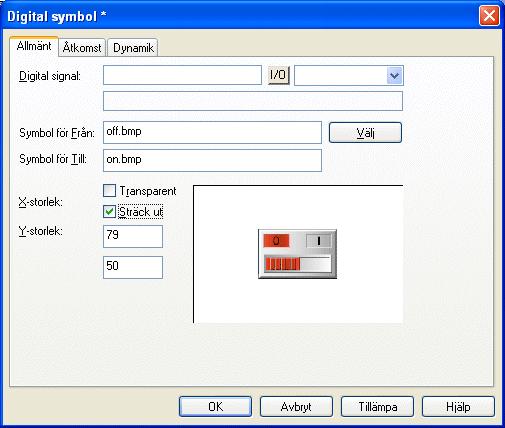Open the Dynamik tab
The width and height of the screenshot is (505, 428).
(x=133, y=48)
